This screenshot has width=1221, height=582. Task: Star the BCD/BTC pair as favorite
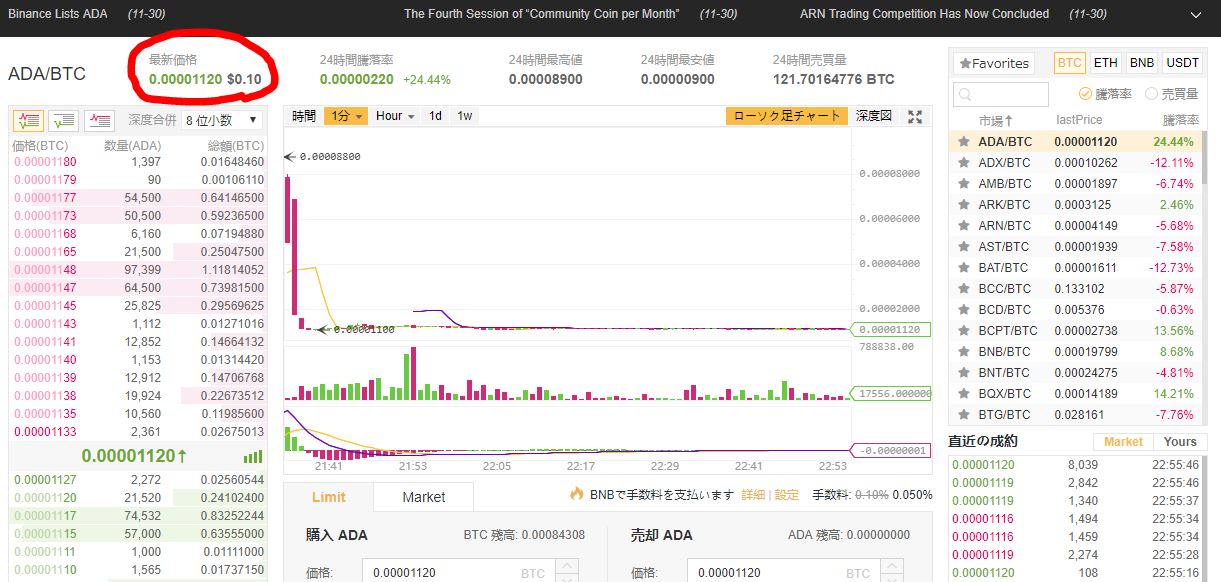tap(964, 310)
